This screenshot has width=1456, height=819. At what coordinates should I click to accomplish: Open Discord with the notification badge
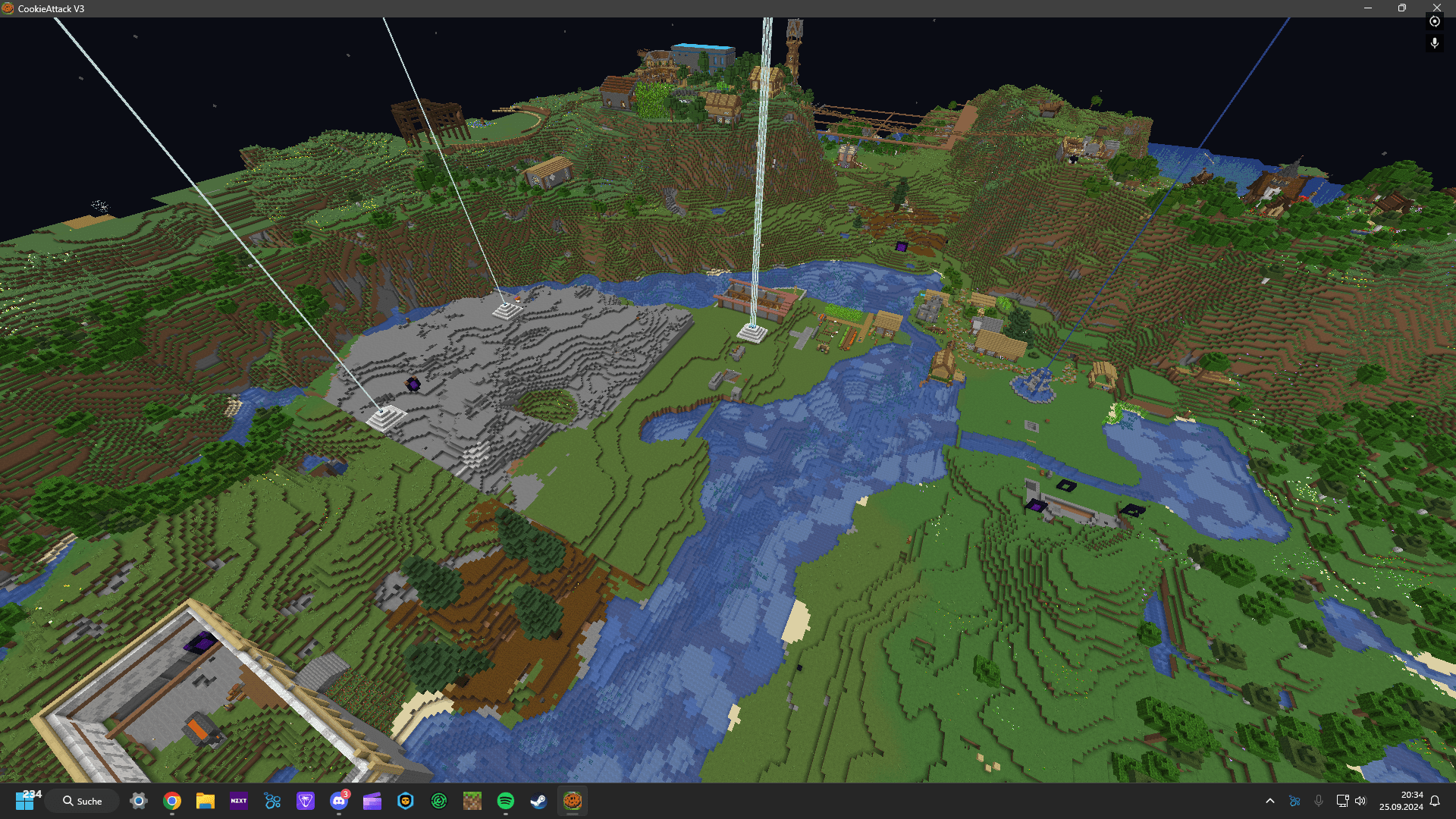click(339, 801)
